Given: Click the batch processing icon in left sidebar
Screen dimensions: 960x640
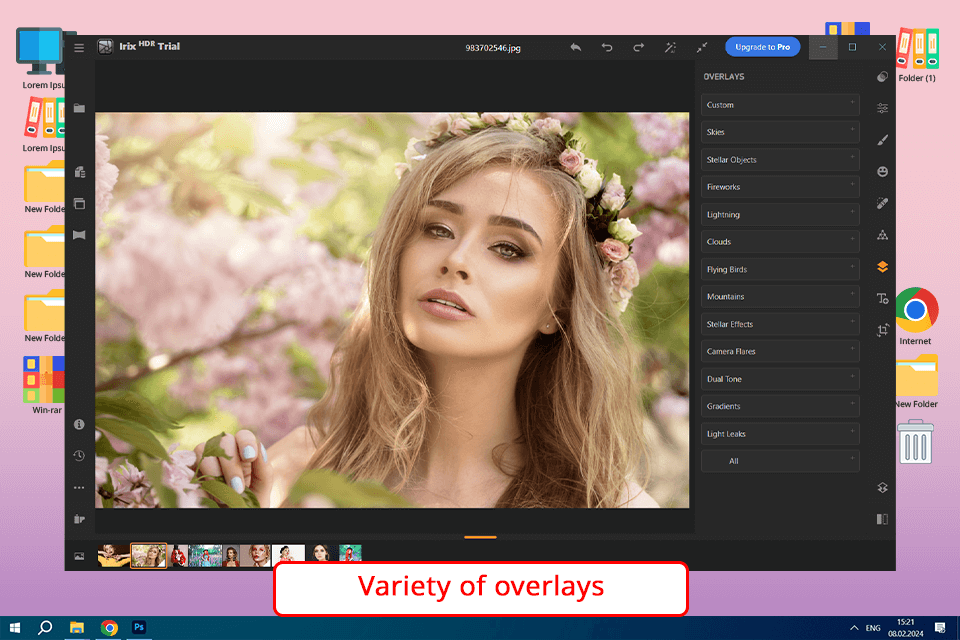Looking at the screenshot, I should click(80, 172).
